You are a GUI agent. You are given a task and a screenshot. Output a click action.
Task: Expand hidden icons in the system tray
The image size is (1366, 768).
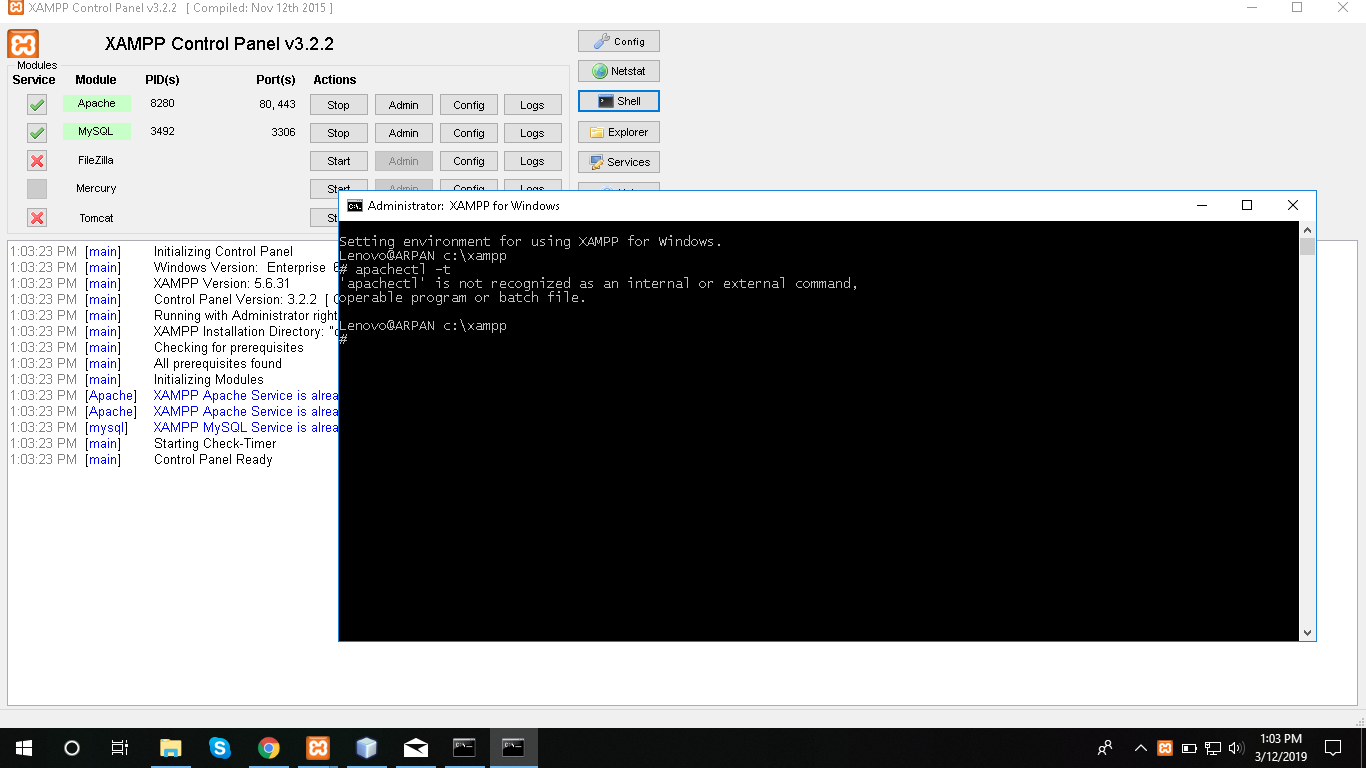(x=1140, y=747)
